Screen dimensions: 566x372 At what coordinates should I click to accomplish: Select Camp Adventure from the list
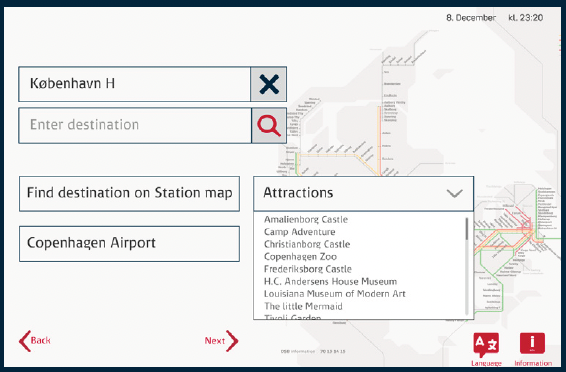300,232
